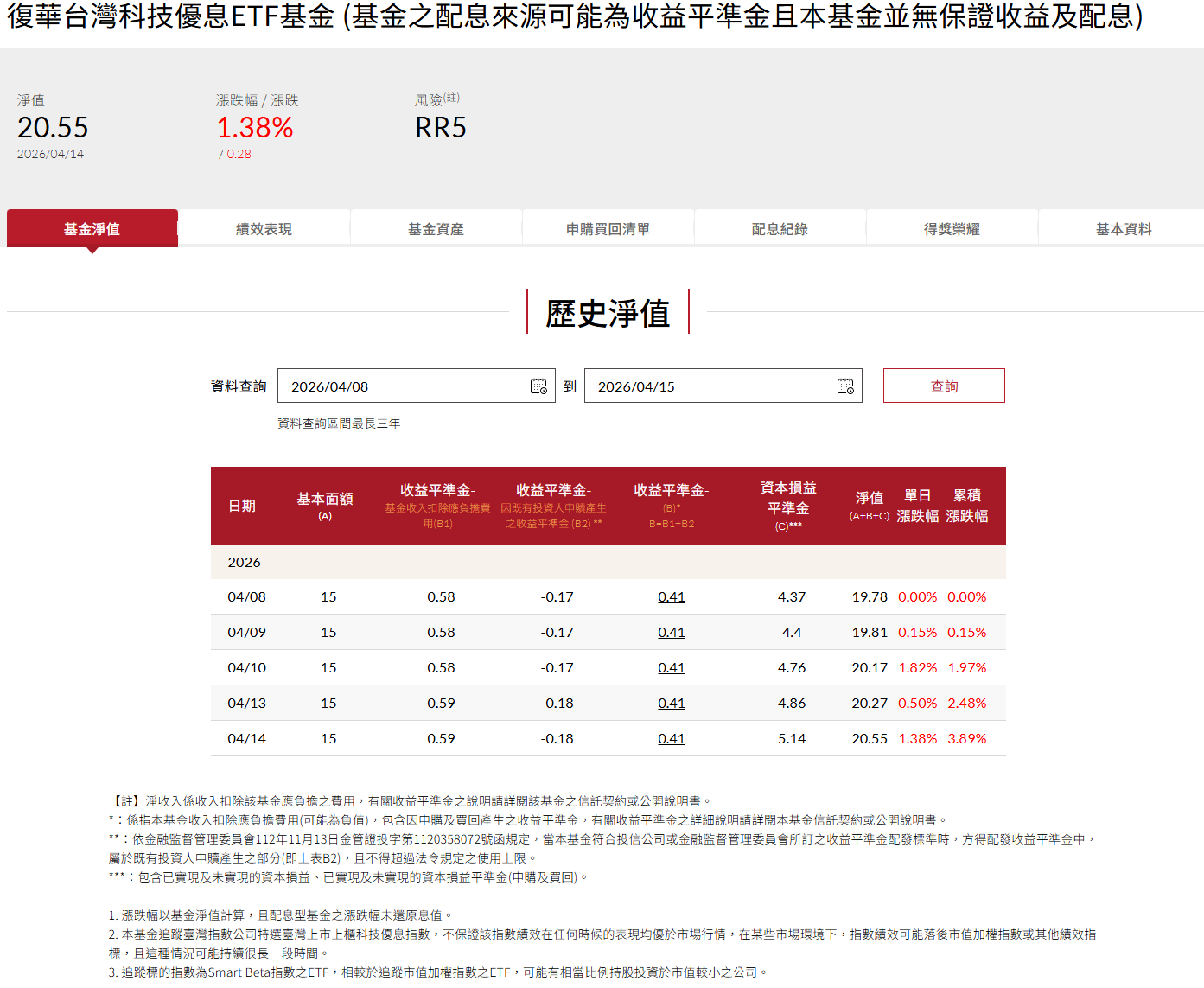Open the 得獎榮耀 tab
This screenshot has width=1204, height=988.
(951, 228)
